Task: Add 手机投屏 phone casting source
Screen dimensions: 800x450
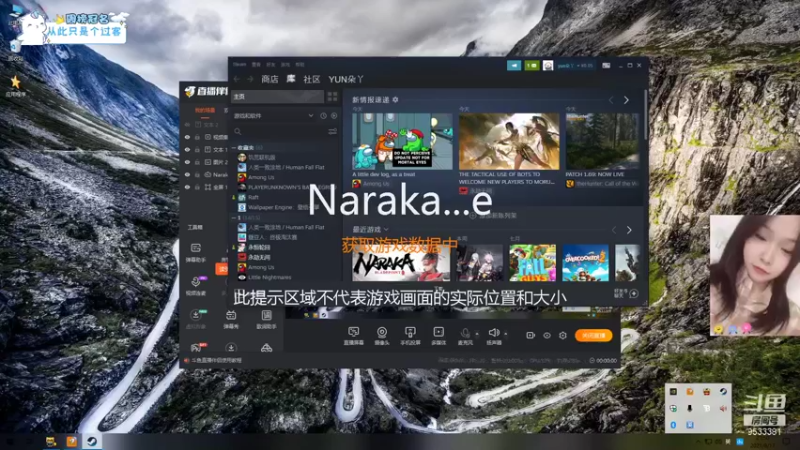Action: point(410,335)
